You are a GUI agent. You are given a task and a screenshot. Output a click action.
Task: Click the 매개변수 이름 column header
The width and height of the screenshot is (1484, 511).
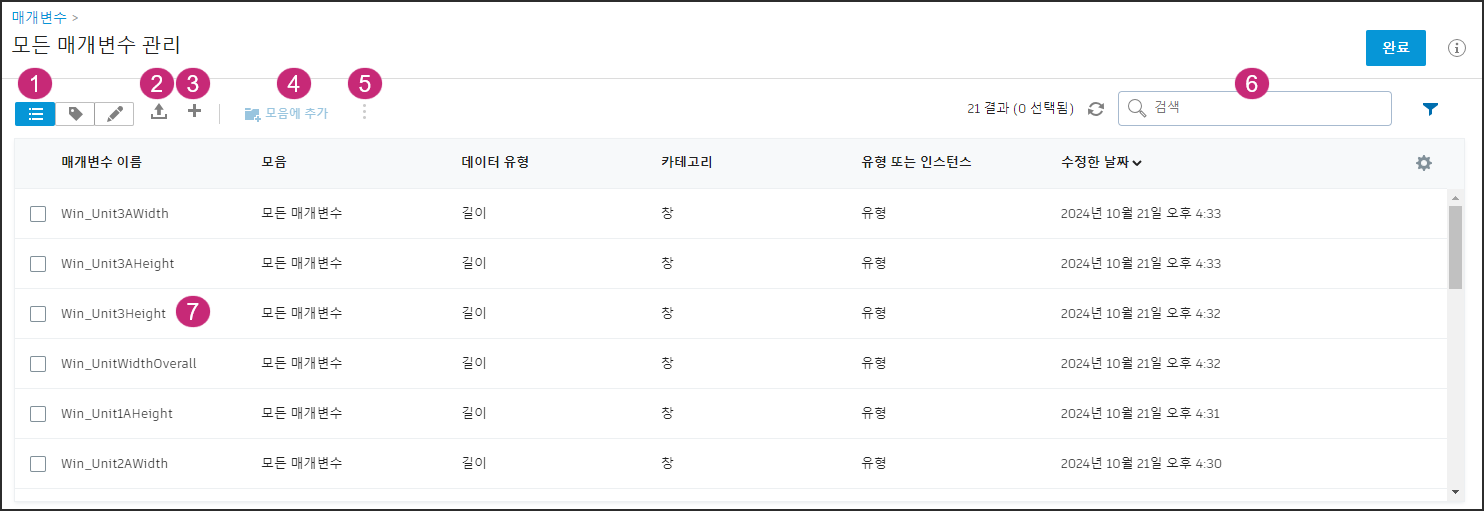tap(101, 162)
